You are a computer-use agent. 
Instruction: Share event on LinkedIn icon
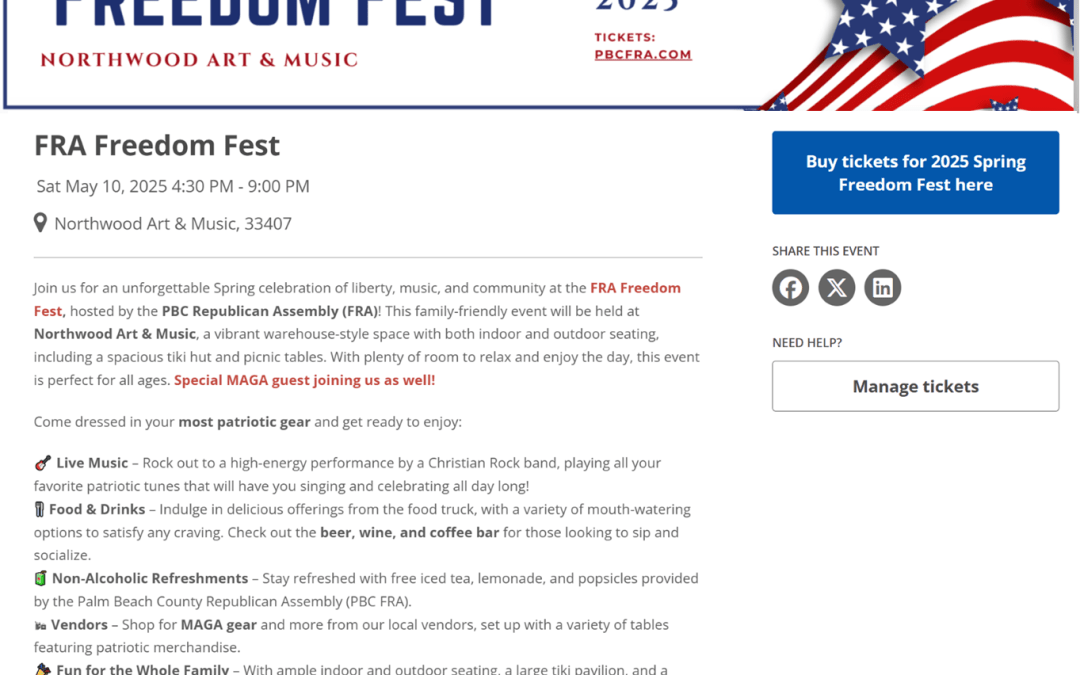882,287
